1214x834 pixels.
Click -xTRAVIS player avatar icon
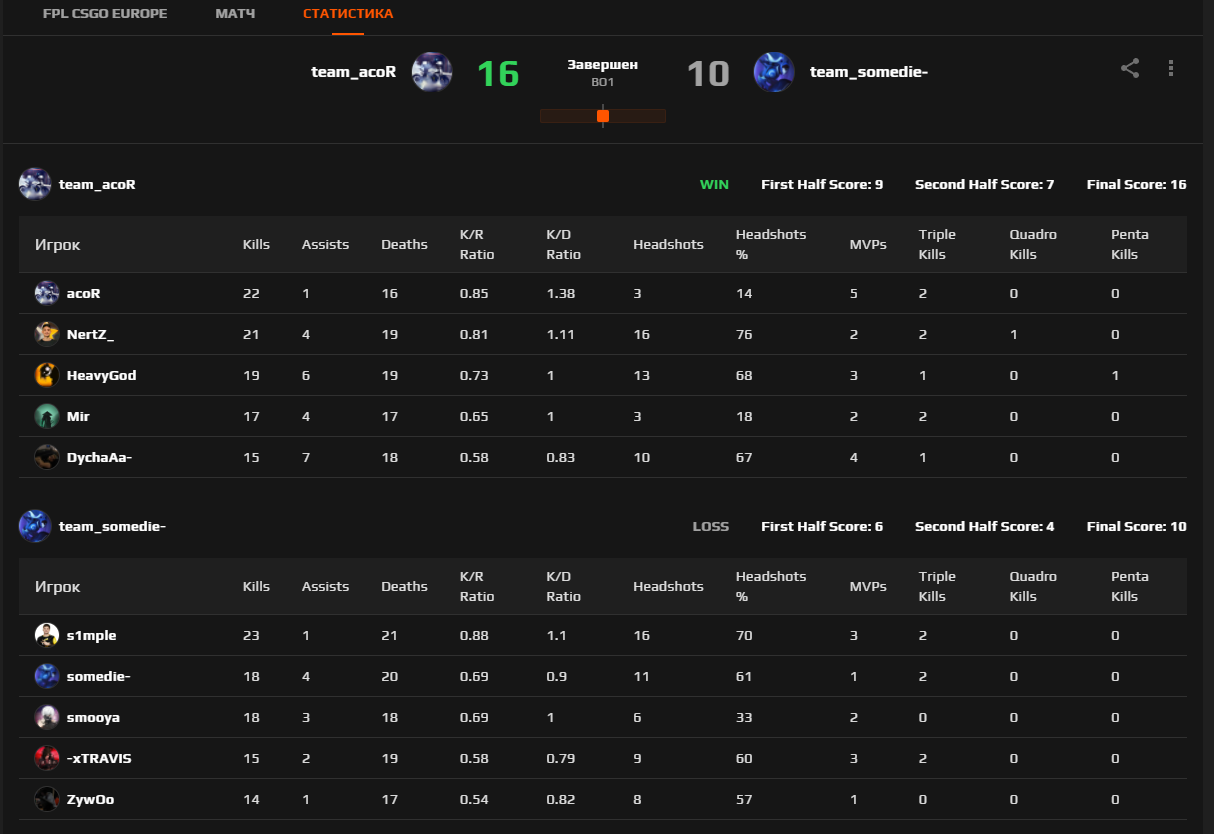click(x=47, y=758)
